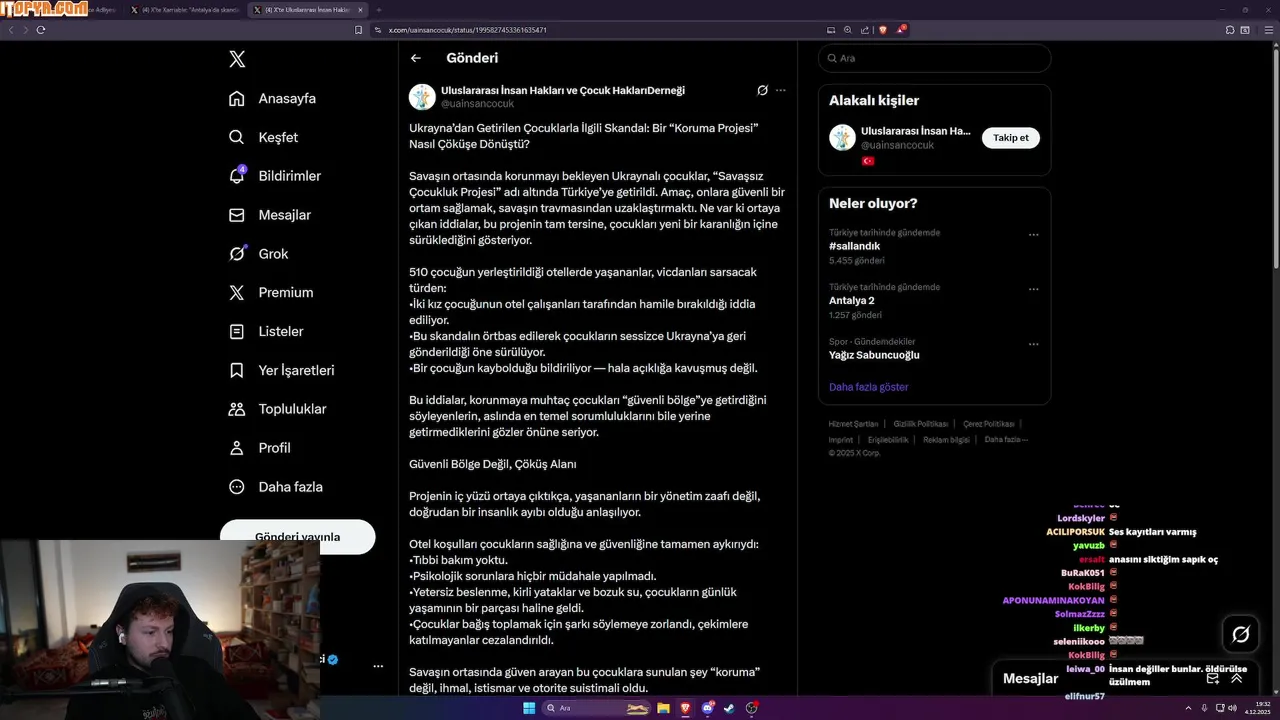
Task: Open the #sallandık trending topic
Action: coord(854,246)
